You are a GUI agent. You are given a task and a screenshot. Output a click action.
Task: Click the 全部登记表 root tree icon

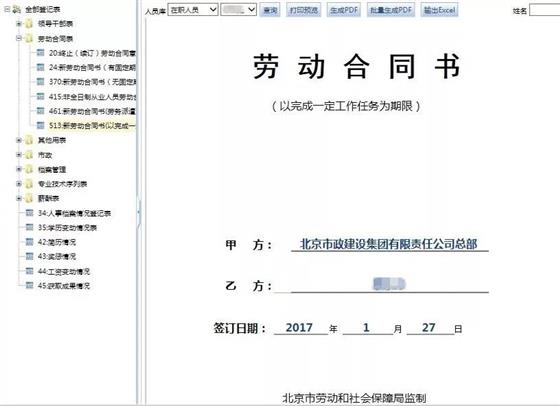pos(16,10)
